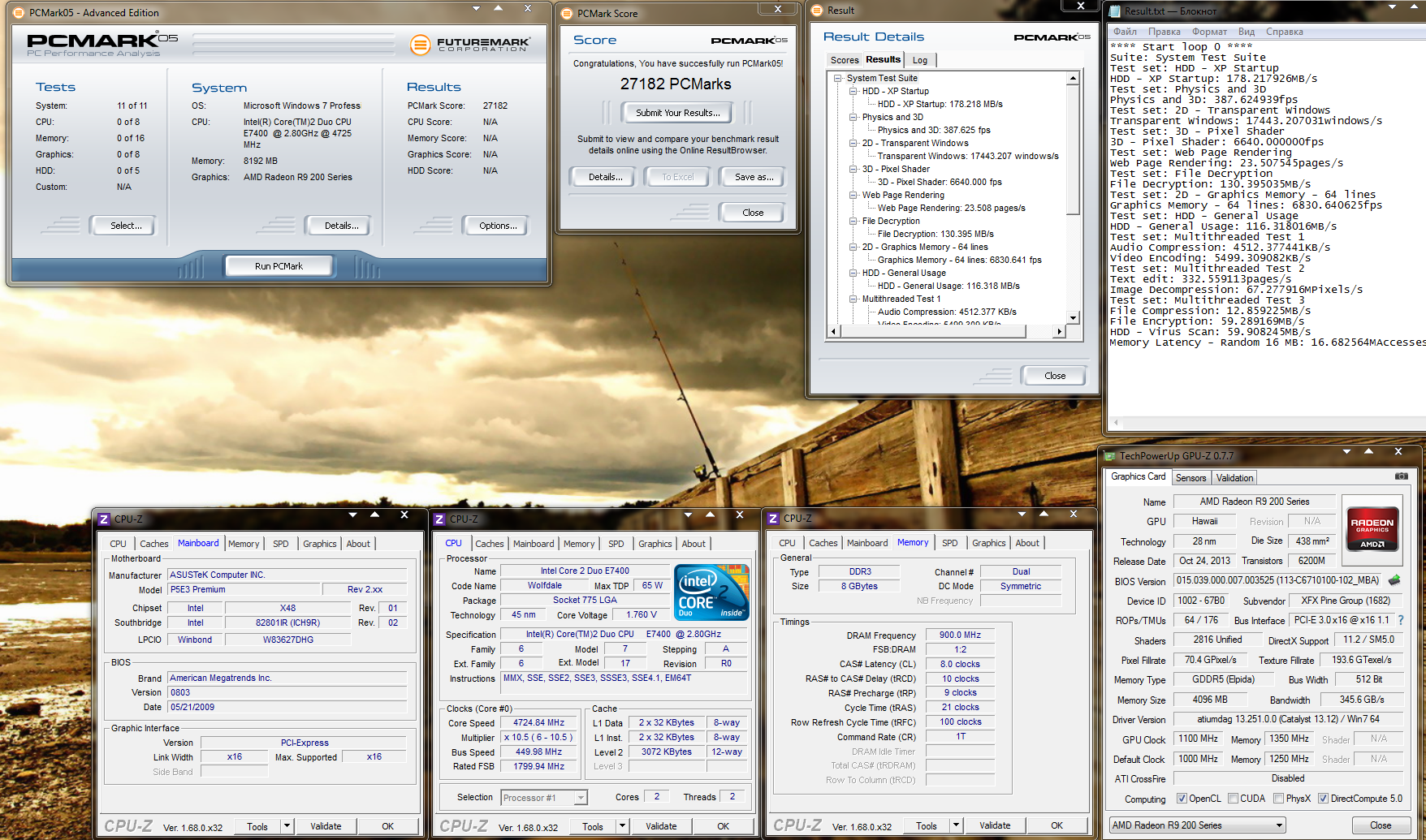Click the Result window title bar icon
This screenshot has width=1426, height=840.
click(x=817, y=11)
